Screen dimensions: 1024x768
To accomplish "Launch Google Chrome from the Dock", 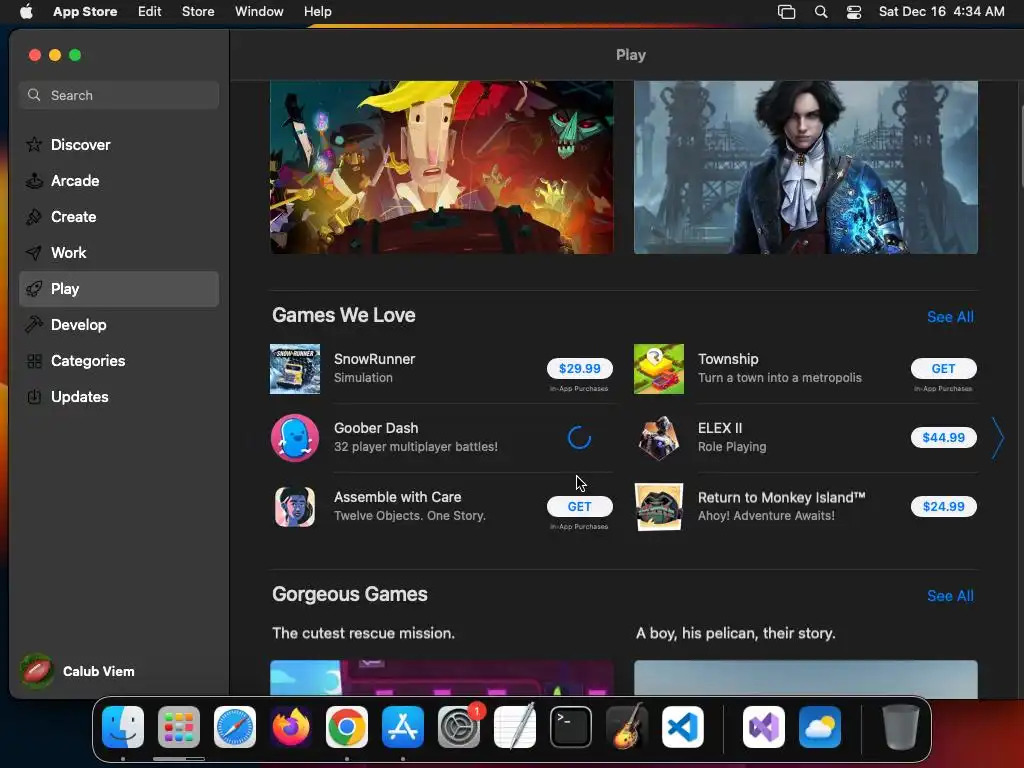I will coord(347,727).
